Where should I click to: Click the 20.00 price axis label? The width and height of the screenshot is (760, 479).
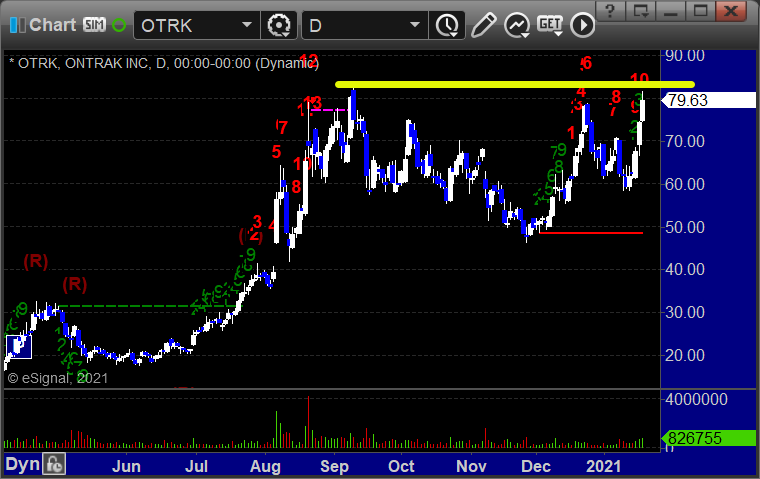(x=685, y=355)
